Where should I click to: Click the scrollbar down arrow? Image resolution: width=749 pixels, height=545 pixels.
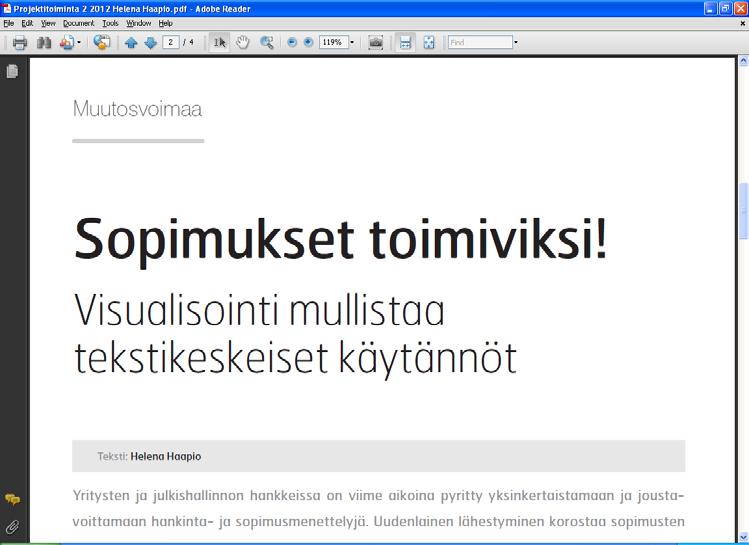tap(743, 537)
